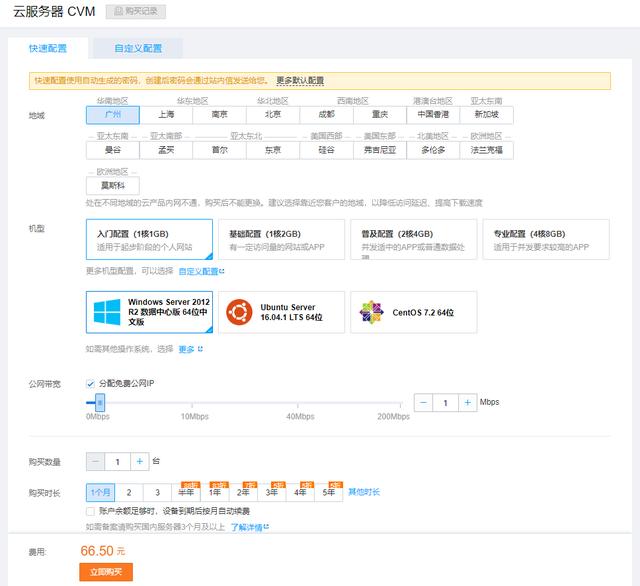Focus the Mbps bandwidth value field
Screen dimensions: 640x586
click(x=446, y=403)
